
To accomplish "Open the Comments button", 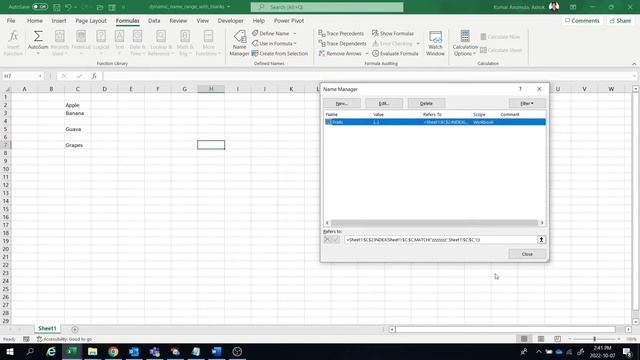I will click(582, 20).
